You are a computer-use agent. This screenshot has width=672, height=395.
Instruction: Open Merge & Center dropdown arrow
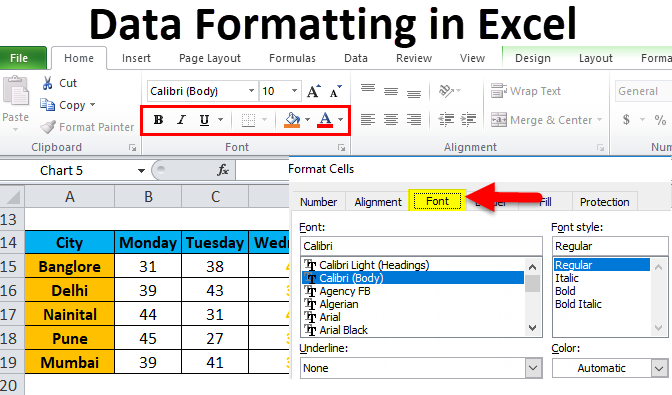click(599, 120)
